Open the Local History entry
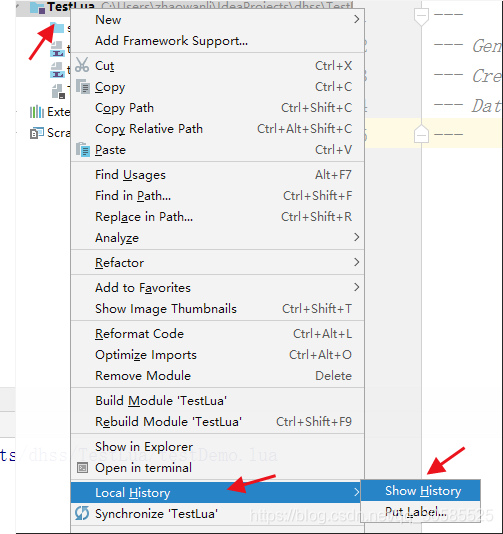This screenshot has height=534, width=503. click(217, 492)
